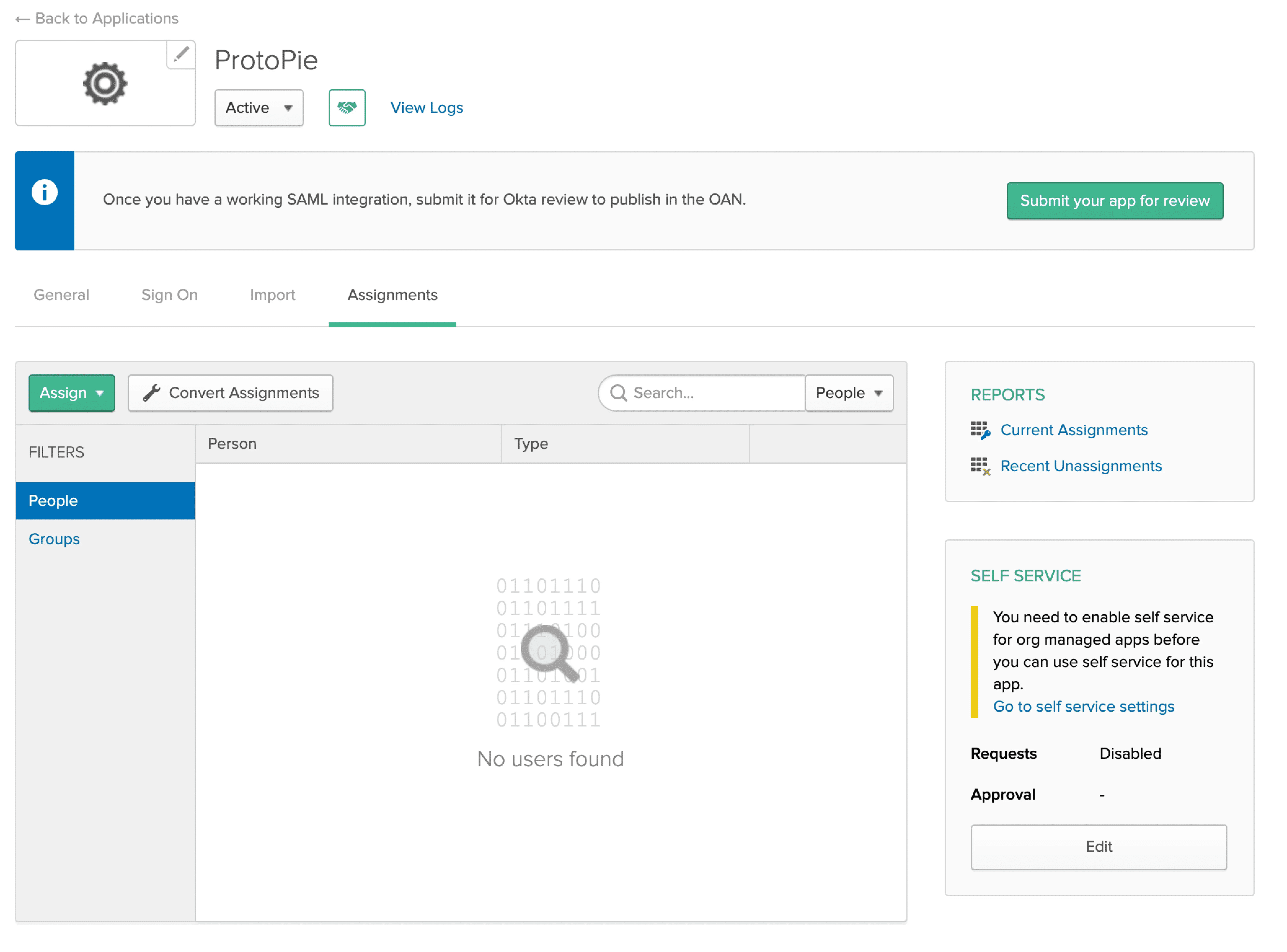The image size is (1287, 952).
Task: Open the Active status dropdown
Action: click(x=259, y=108)
